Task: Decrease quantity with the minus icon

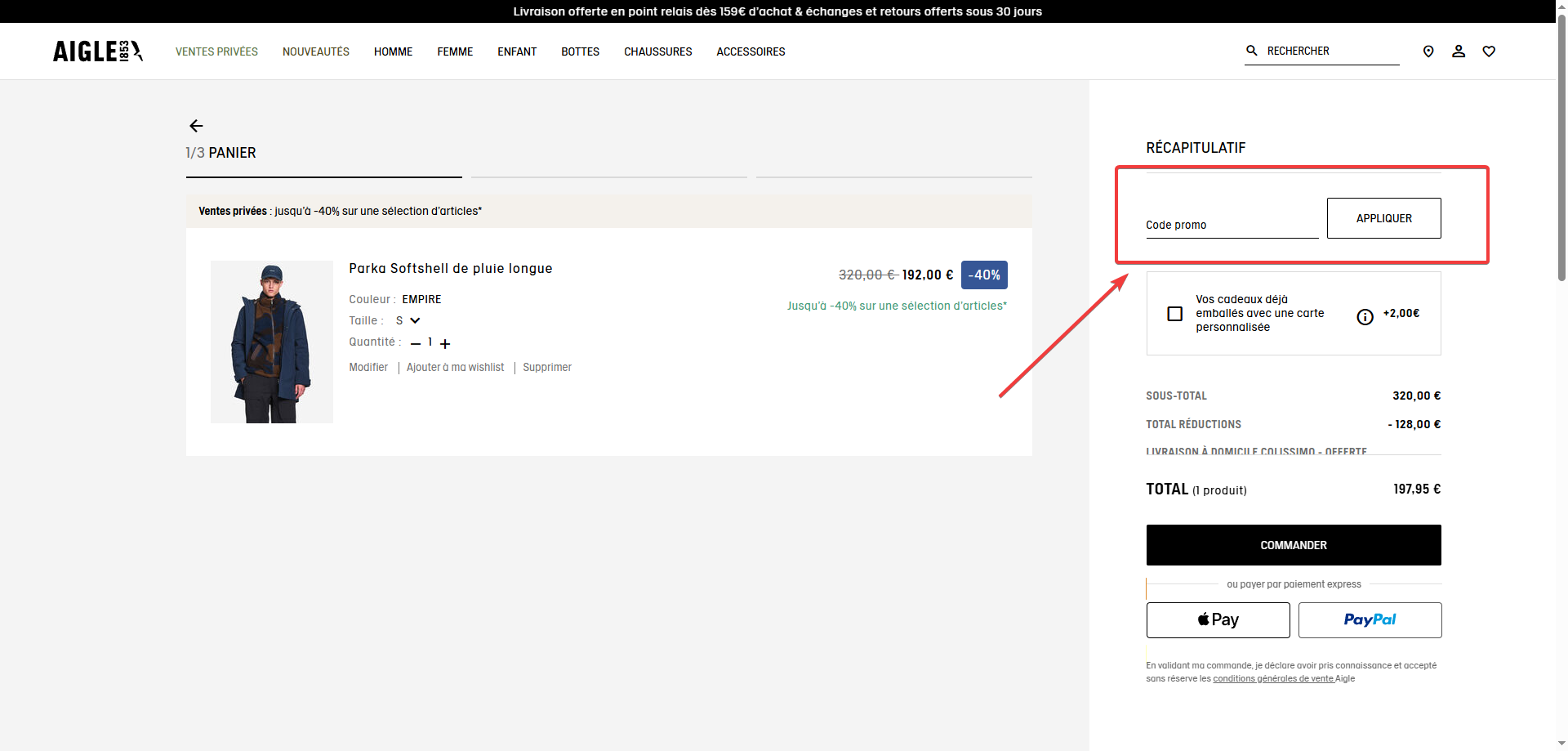Action: point(416,343)
